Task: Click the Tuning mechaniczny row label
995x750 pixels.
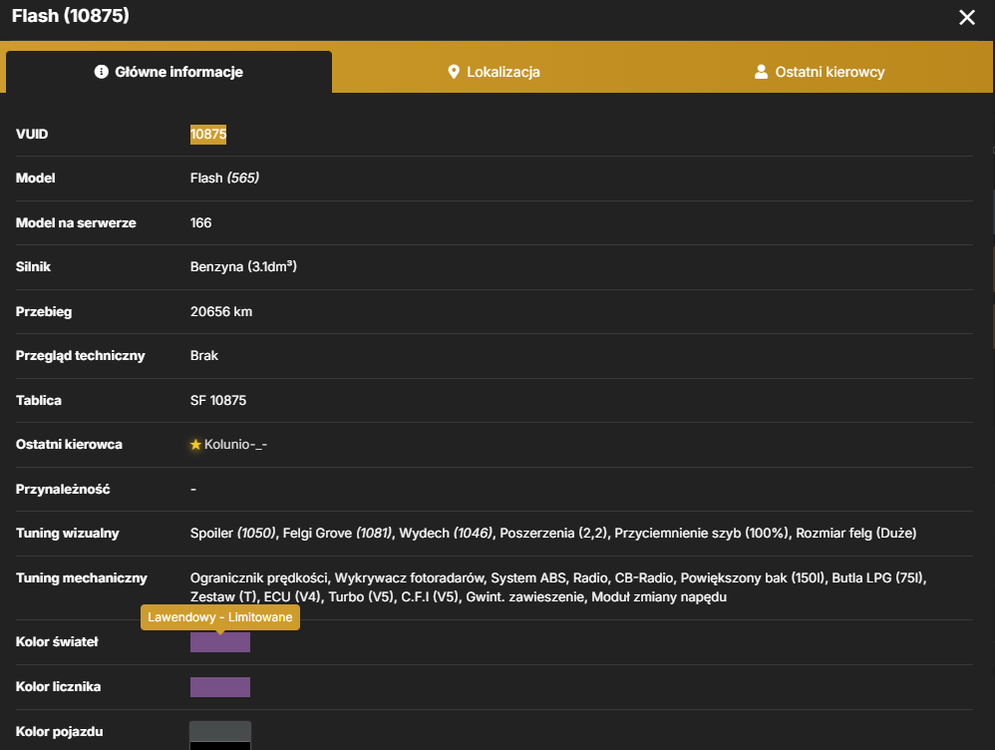Action: (x=81, y=578)
